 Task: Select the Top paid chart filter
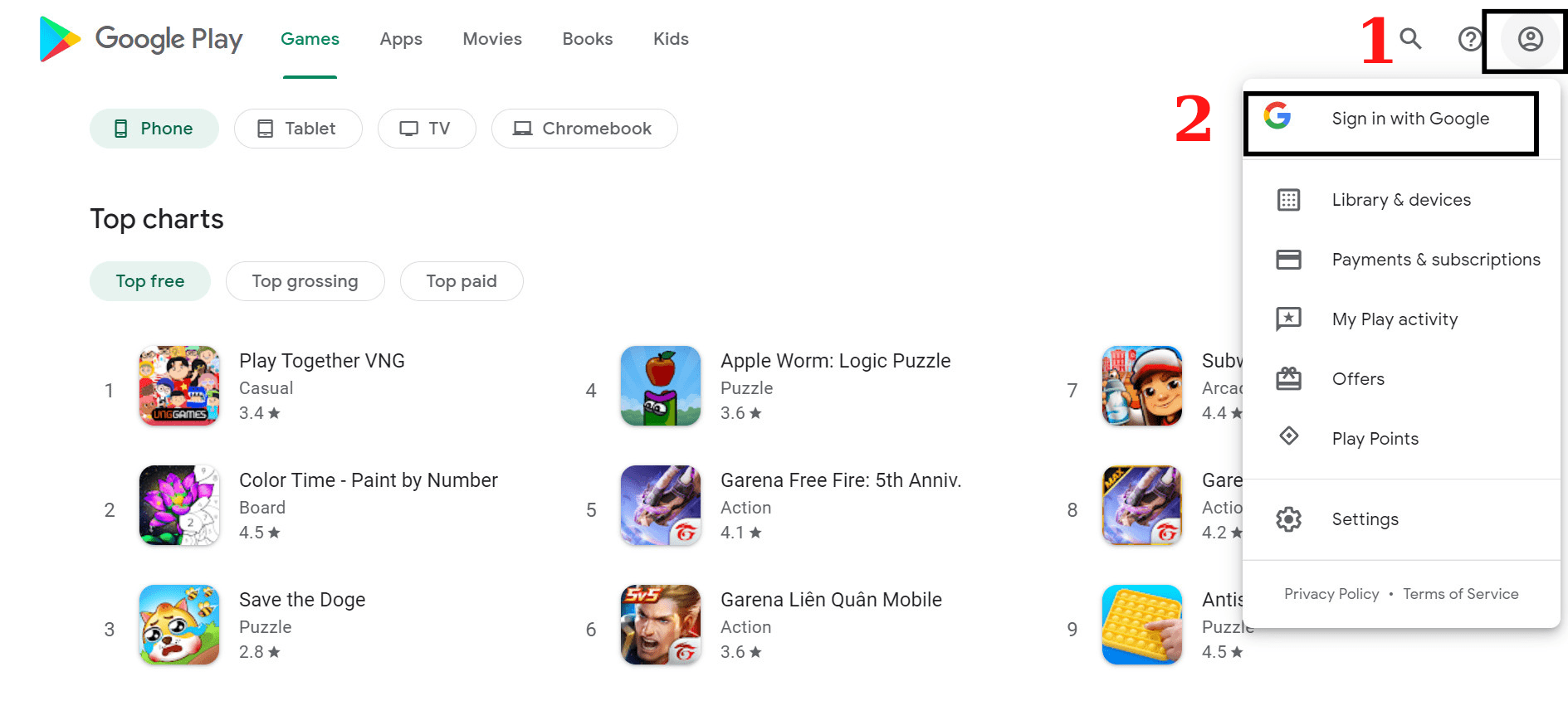[x=462, y=280]
